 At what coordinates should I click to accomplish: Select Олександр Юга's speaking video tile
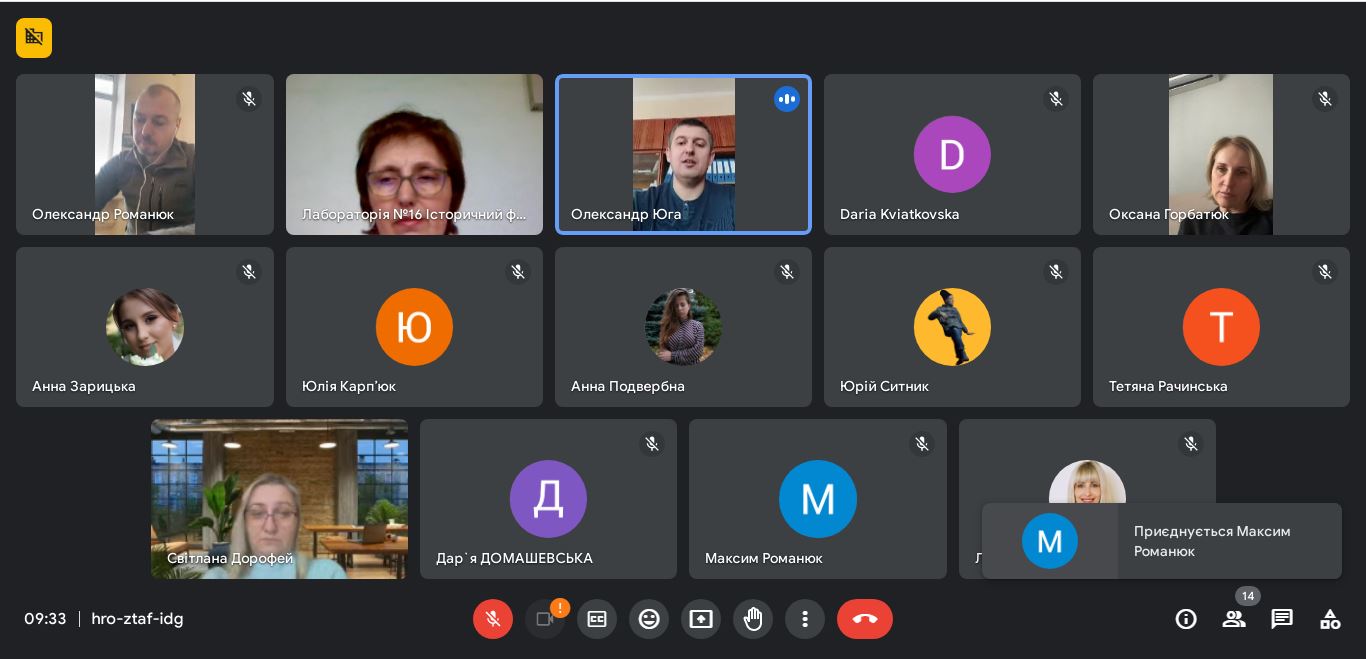click(x=683, y=154)
